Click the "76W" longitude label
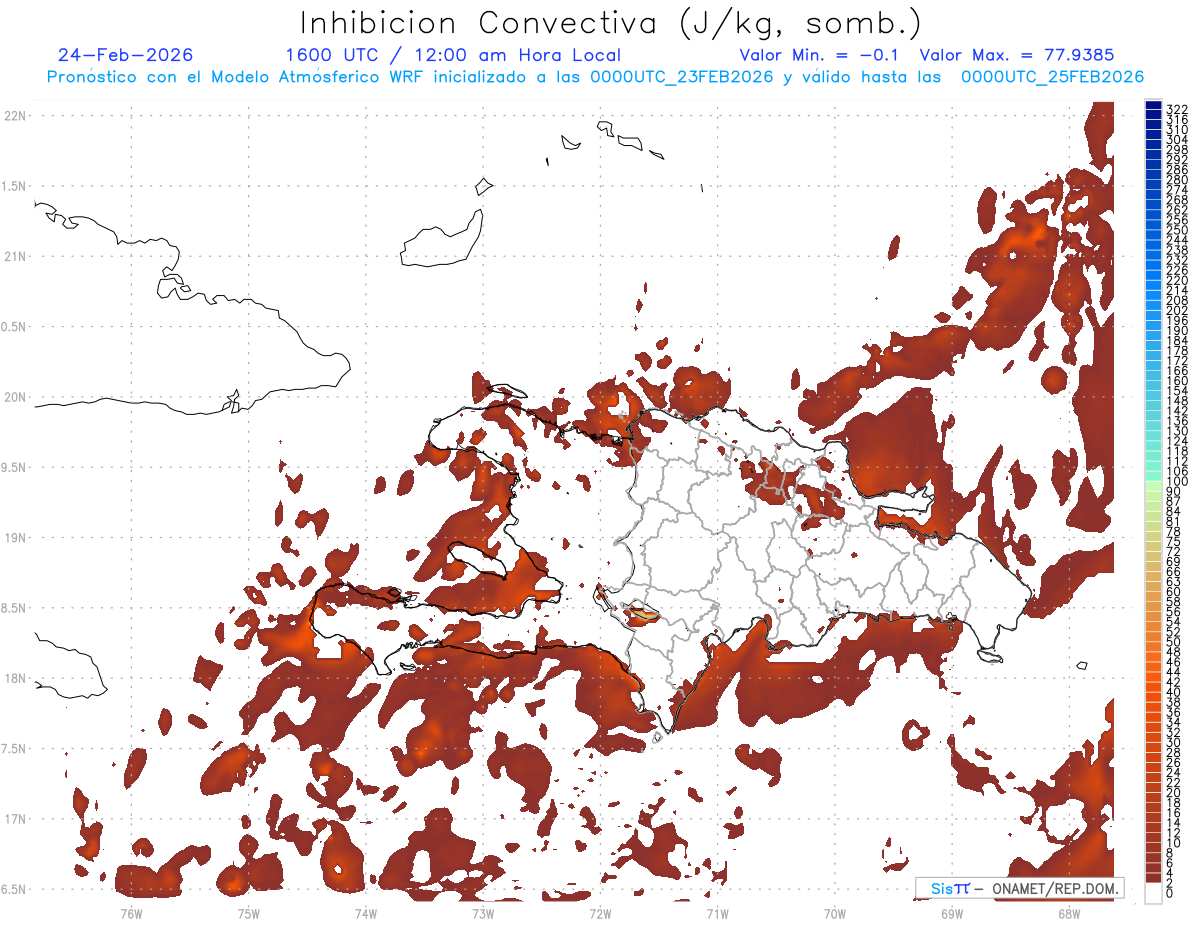The height and width of the screenshot is (927, 1200). coord(131,912)
